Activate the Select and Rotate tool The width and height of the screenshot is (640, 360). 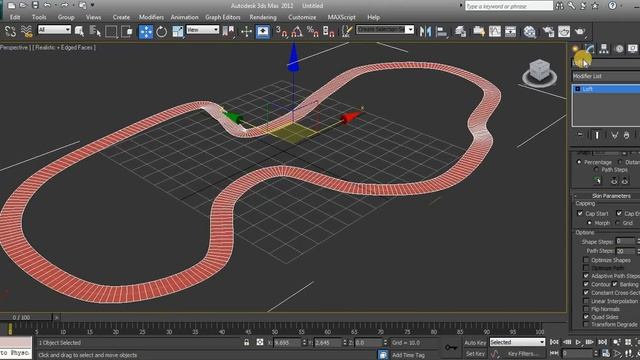162,31
